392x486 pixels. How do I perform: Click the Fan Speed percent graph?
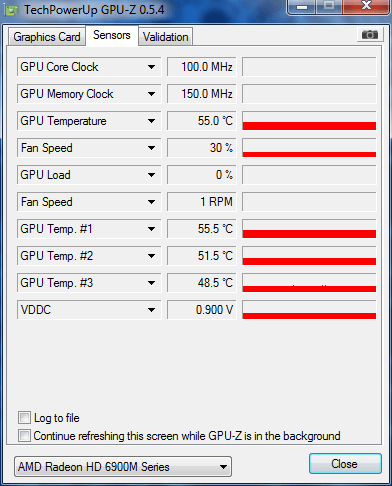tap(309, 148)
